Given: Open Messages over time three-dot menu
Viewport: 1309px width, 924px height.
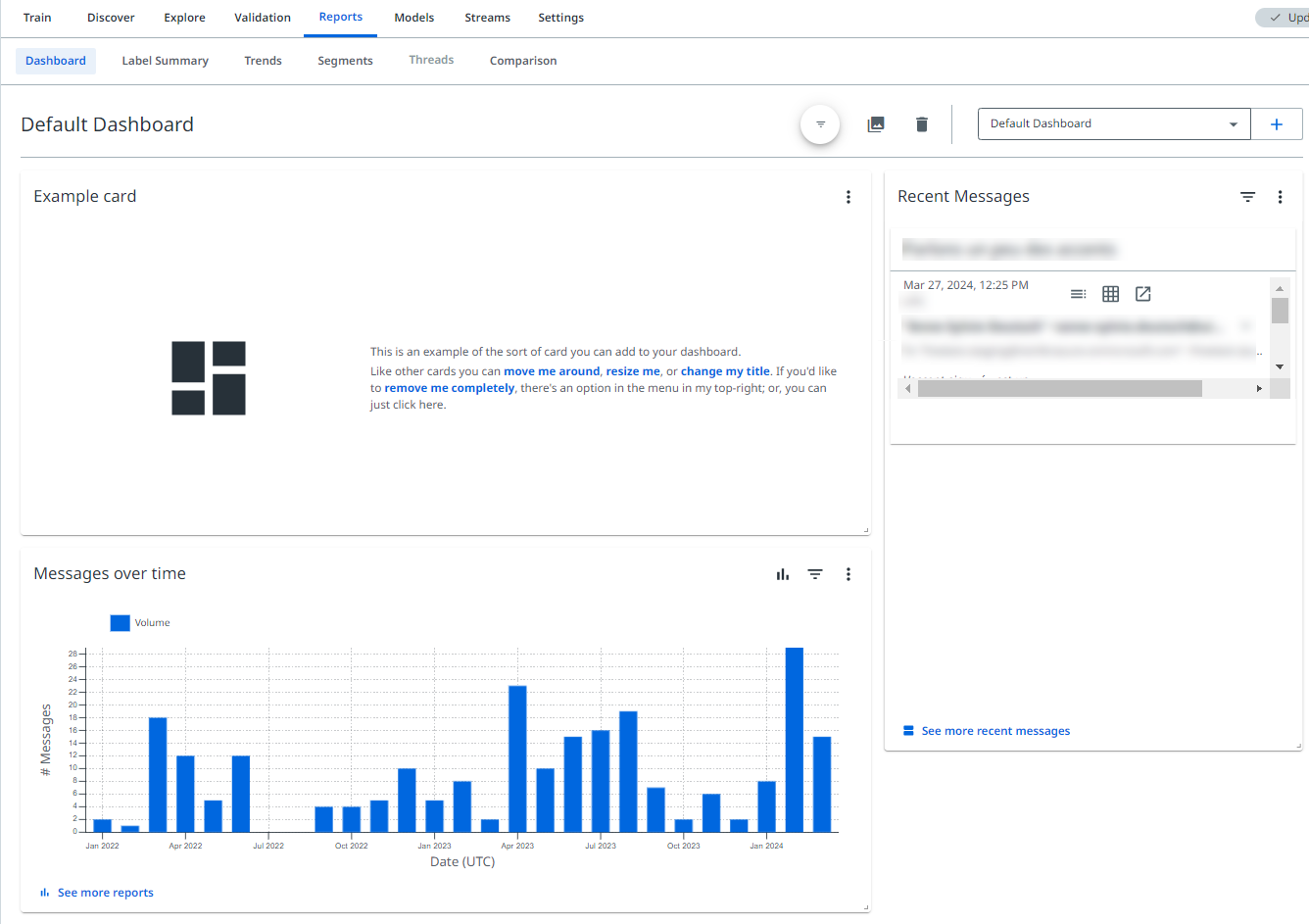Looking at the screenshot, I should (x=848, y=574).
